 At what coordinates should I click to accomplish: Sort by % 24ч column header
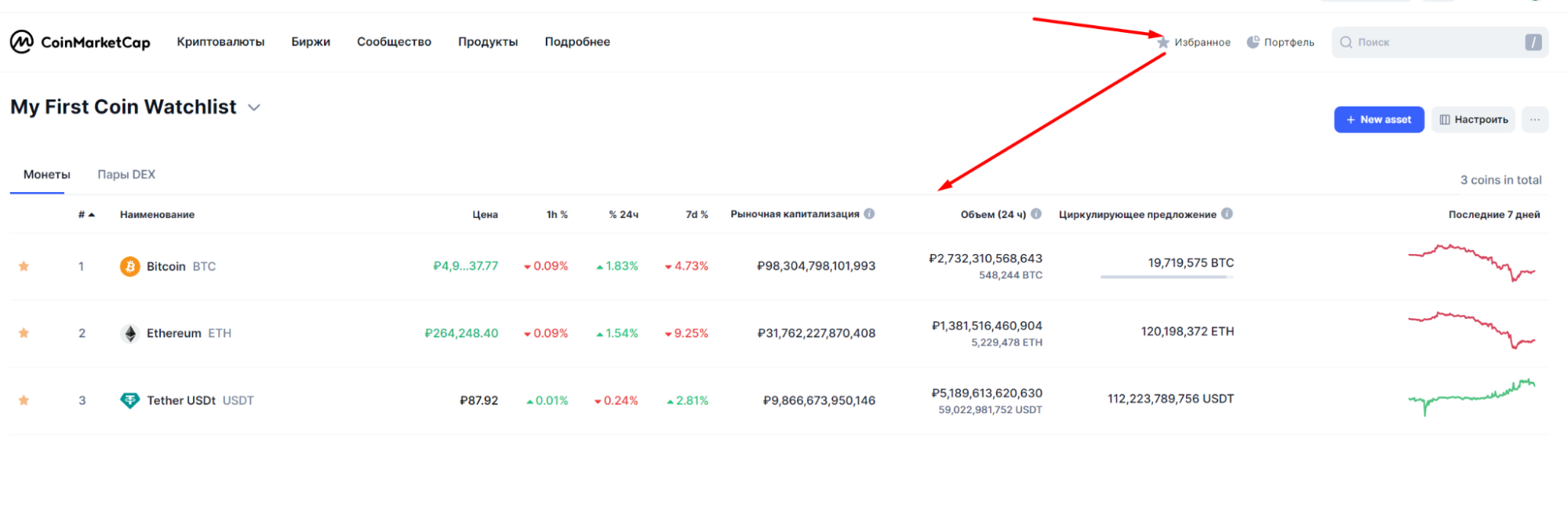pyautogui.click(x=624, y=215)
